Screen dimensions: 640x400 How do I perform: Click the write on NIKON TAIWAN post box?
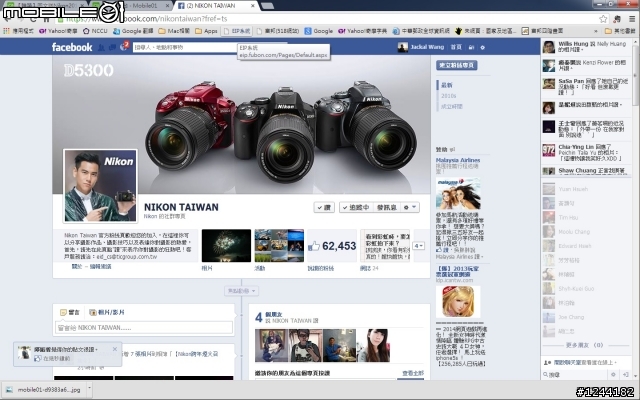144,327
